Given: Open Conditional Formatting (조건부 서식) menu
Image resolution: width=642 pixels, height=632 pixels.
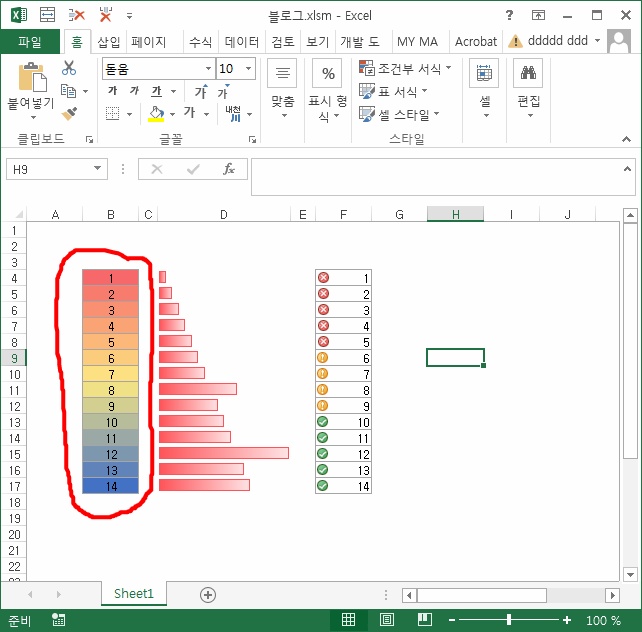Looking at the screenshot, I should [x=405, y=68].
